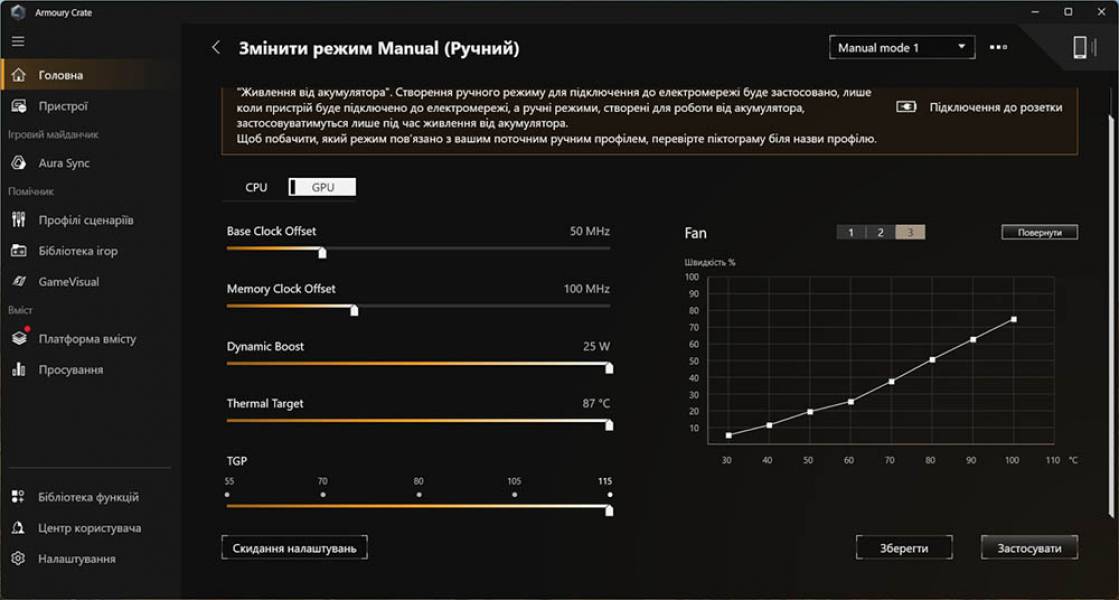Open the hamburger menu icon
Image resolution: width=1119 pixels, height=600 pixels.
coord(18,41)
